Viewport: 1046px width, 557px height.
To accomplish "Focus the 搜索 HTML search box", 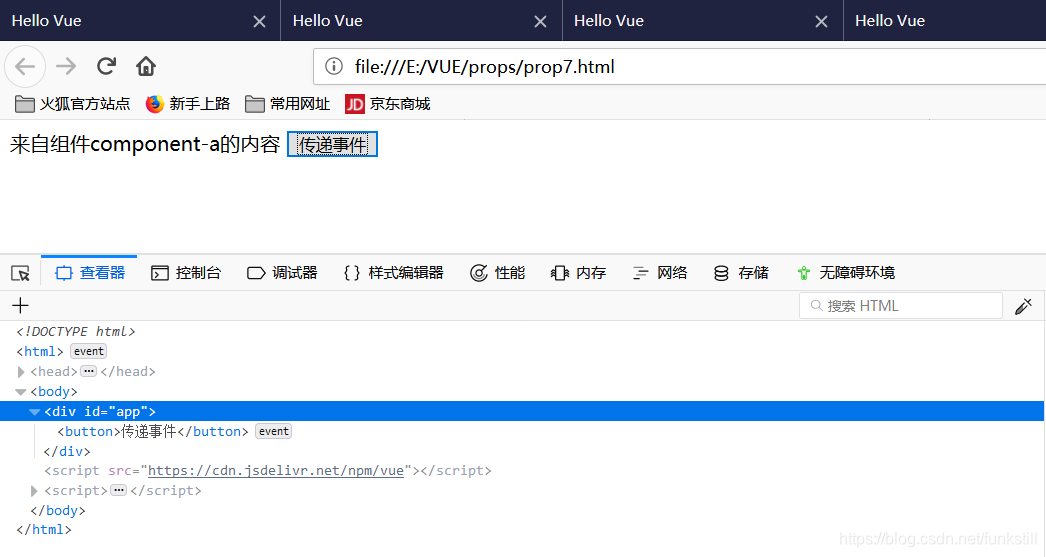I will click(901, 306).
